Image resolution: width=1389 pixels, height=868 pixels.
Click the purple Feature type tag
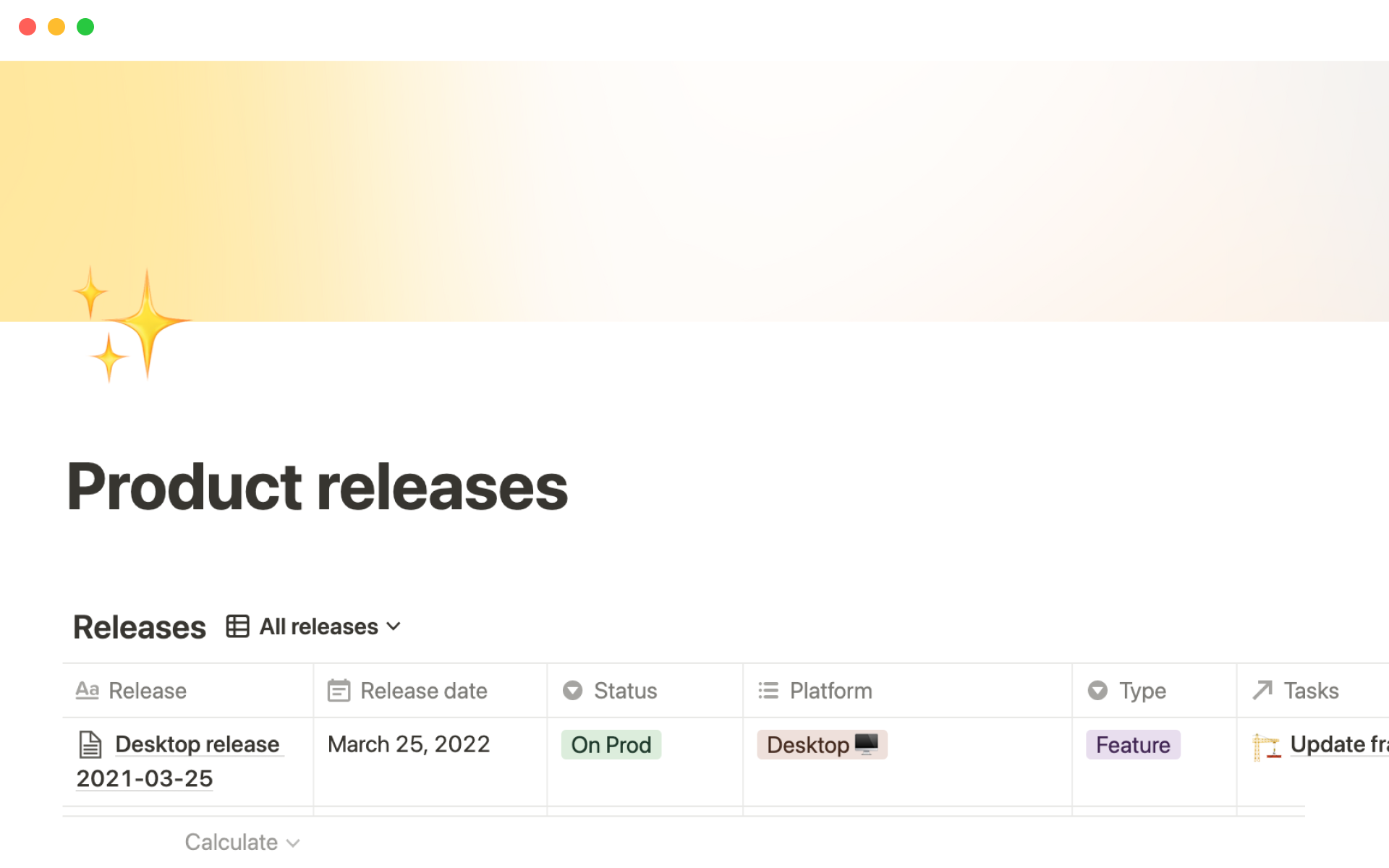tap(1132, 745)
